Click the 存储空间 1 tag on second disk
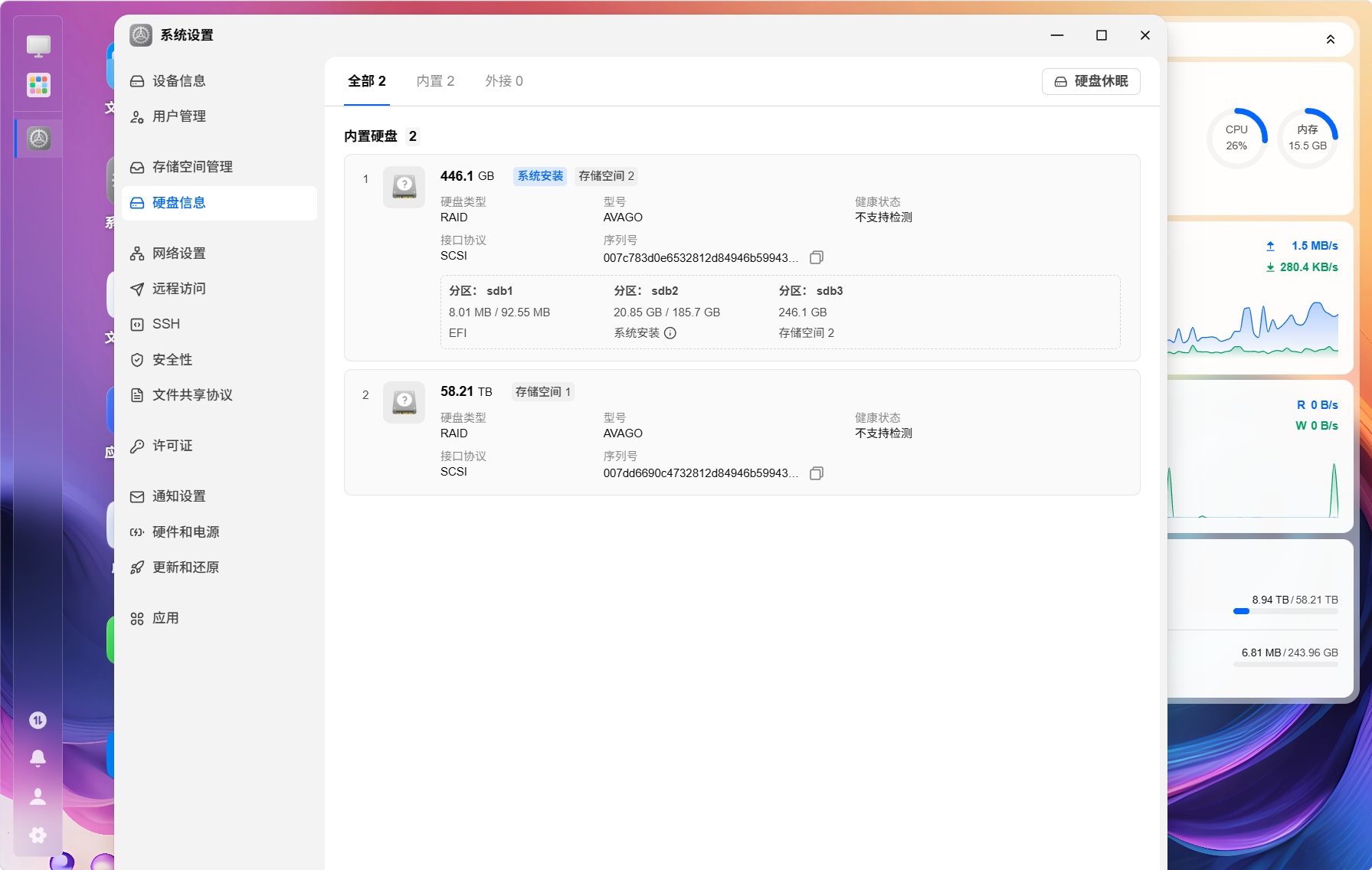Screen dimensions: 1372x870 pos(543,392)
